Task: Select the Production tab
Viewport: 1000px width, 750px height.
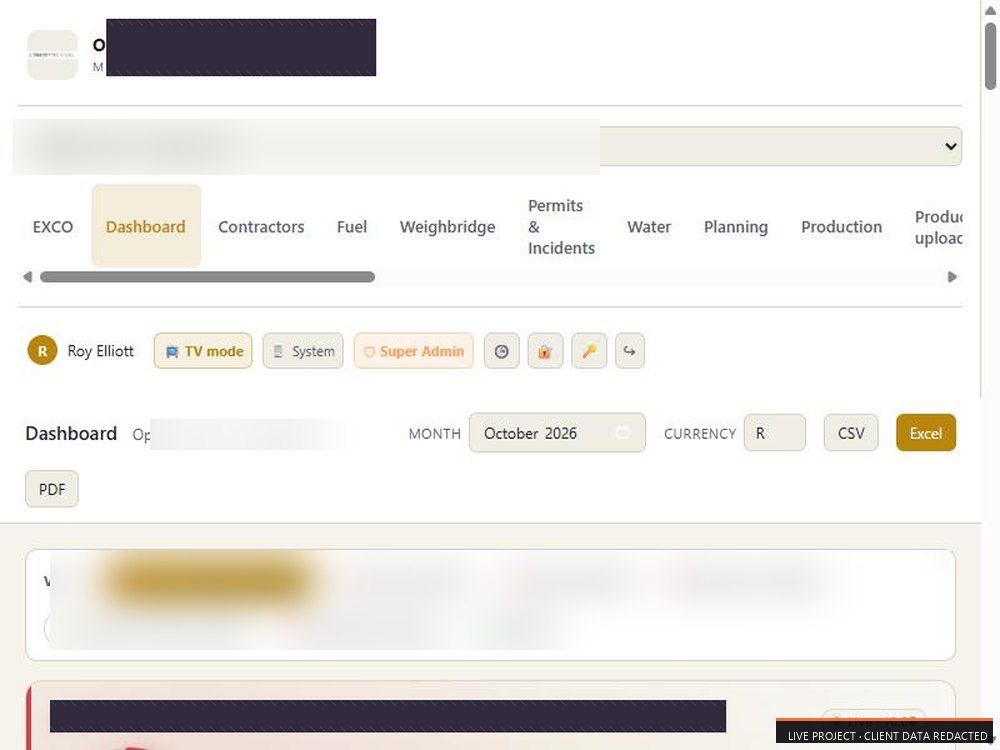Action: [x=841, y=227]
